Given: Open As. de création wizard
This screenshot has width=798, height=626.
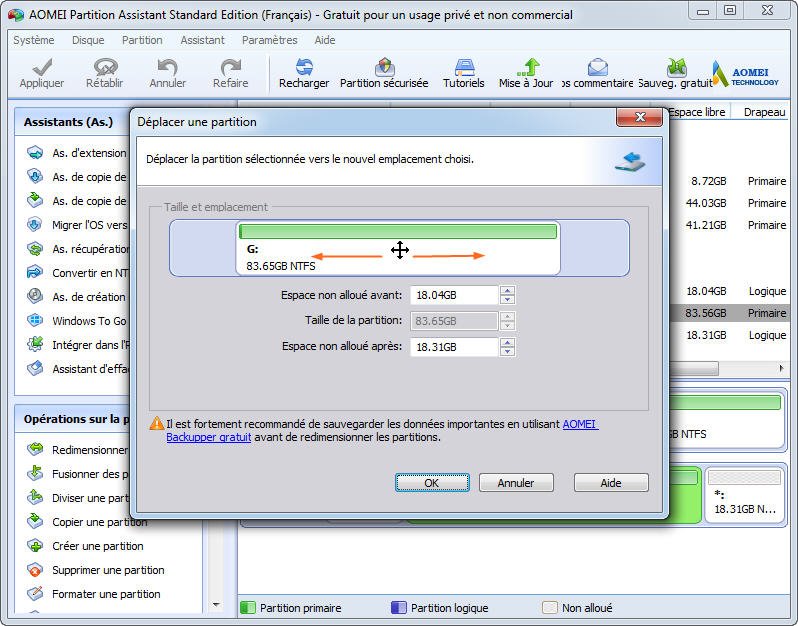Looking at the screenshot, I should [76, 297].
